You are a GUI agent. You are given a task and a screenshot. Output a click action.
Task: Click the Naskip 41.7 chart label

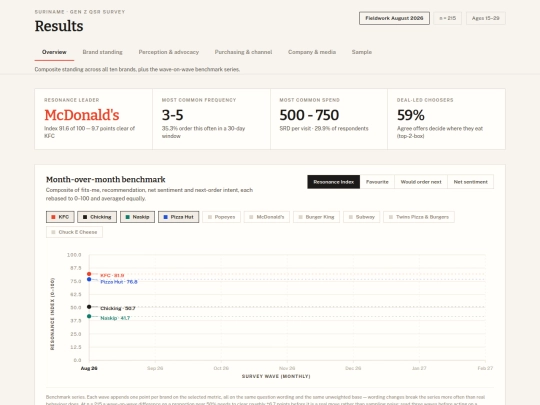tap(115, 318)
